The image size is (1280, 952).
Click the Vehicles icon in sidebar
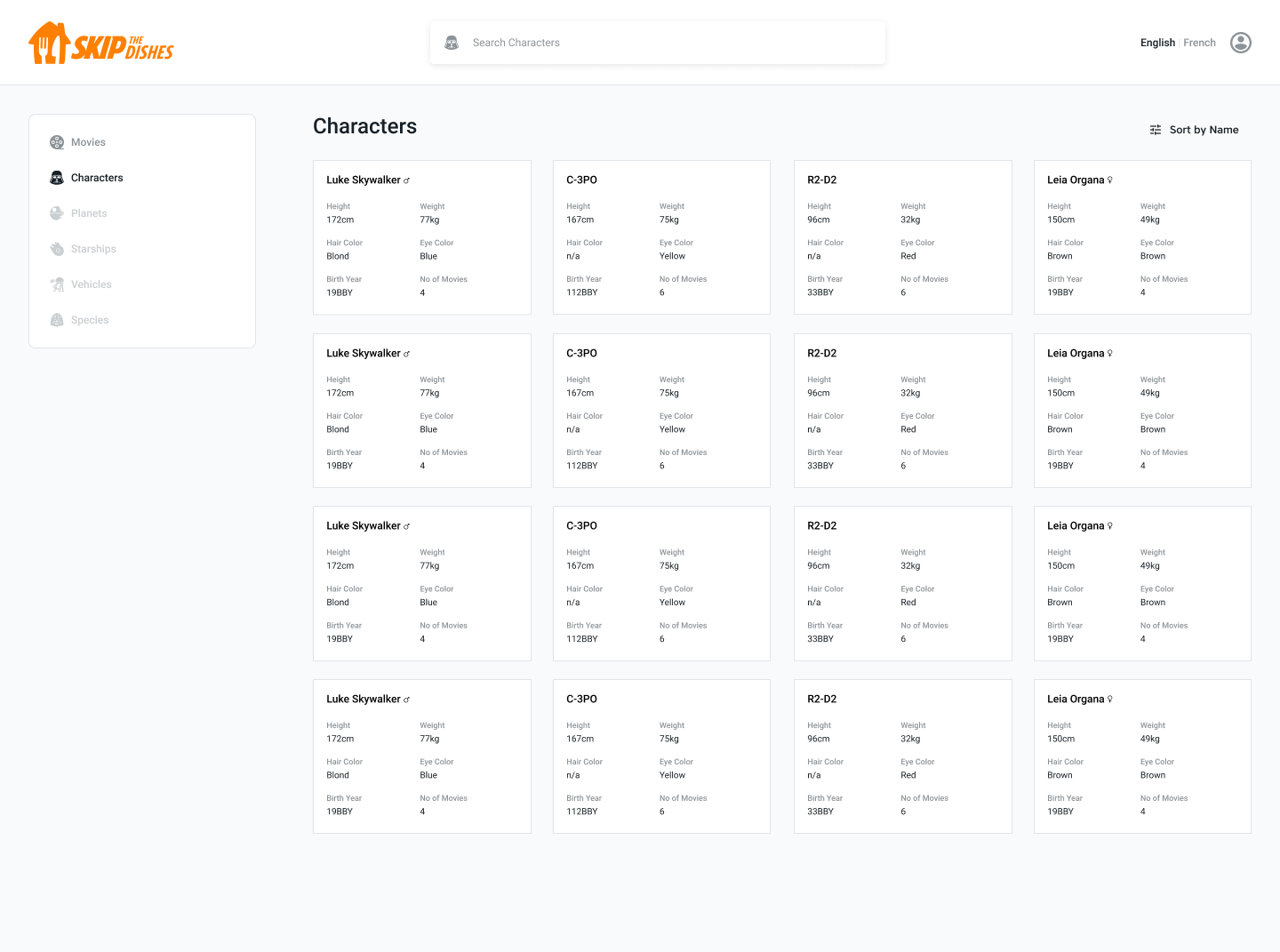click(x=57, y=284)
